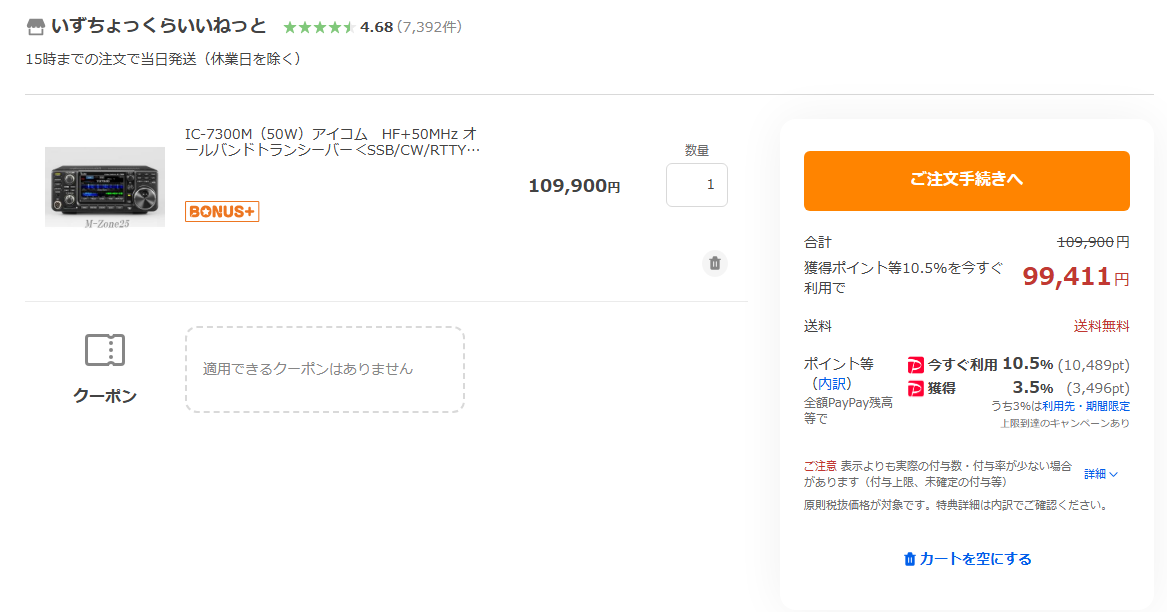Click the trash icon in カートを空にする
Screen dimensions: 1167x612
[909, 559]
